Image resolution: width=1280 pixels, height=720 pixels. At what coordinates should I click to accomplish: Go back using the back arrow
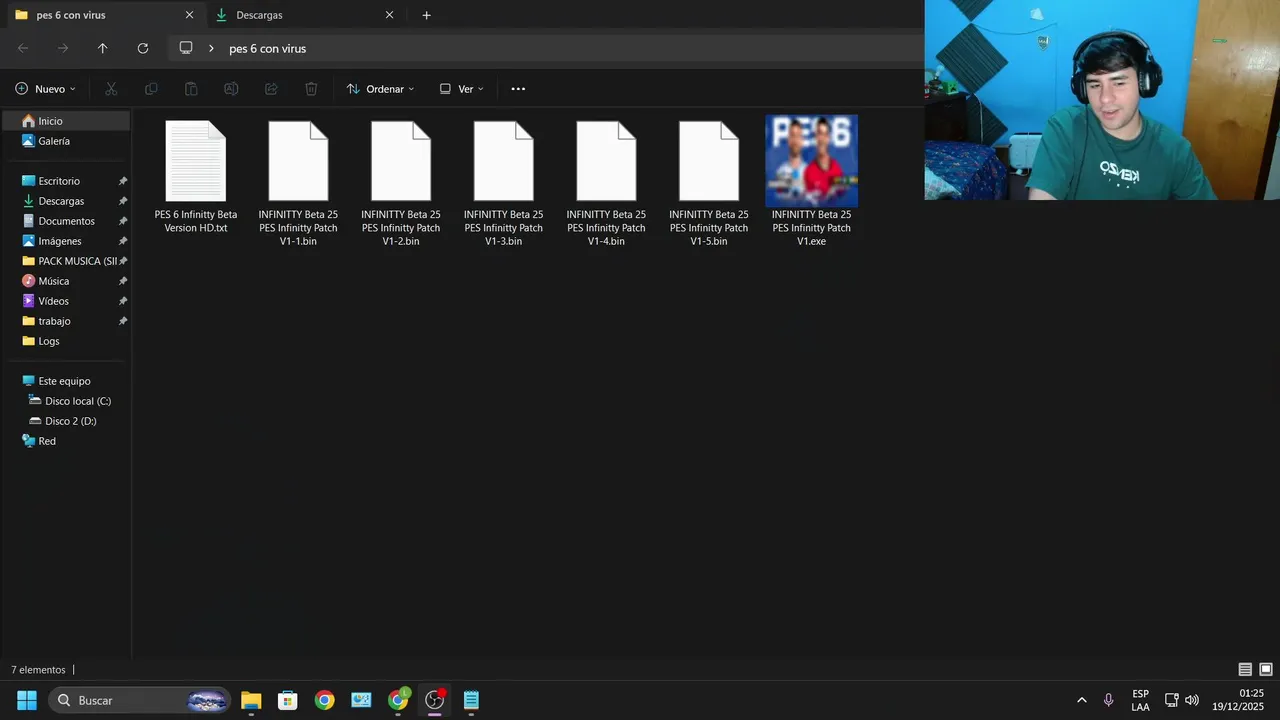point(23,48)
